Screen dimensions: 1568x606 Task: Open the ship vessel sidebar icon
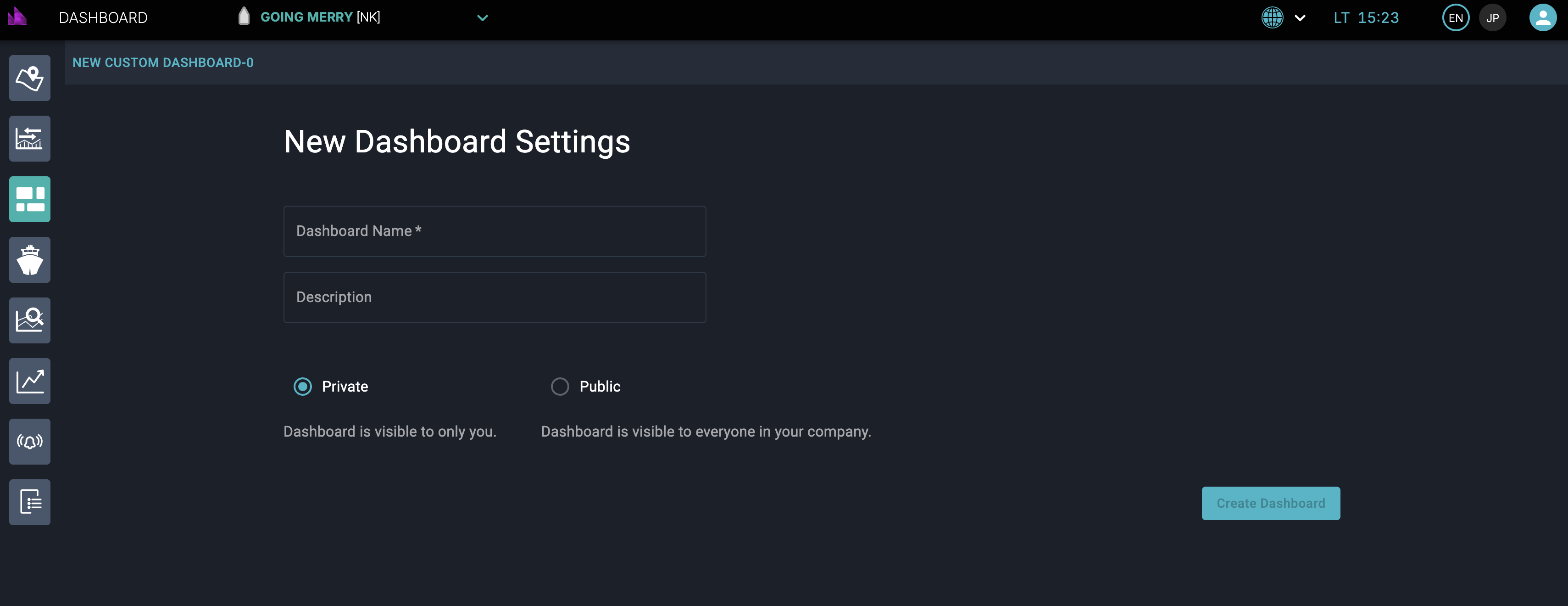pos(29,259)
